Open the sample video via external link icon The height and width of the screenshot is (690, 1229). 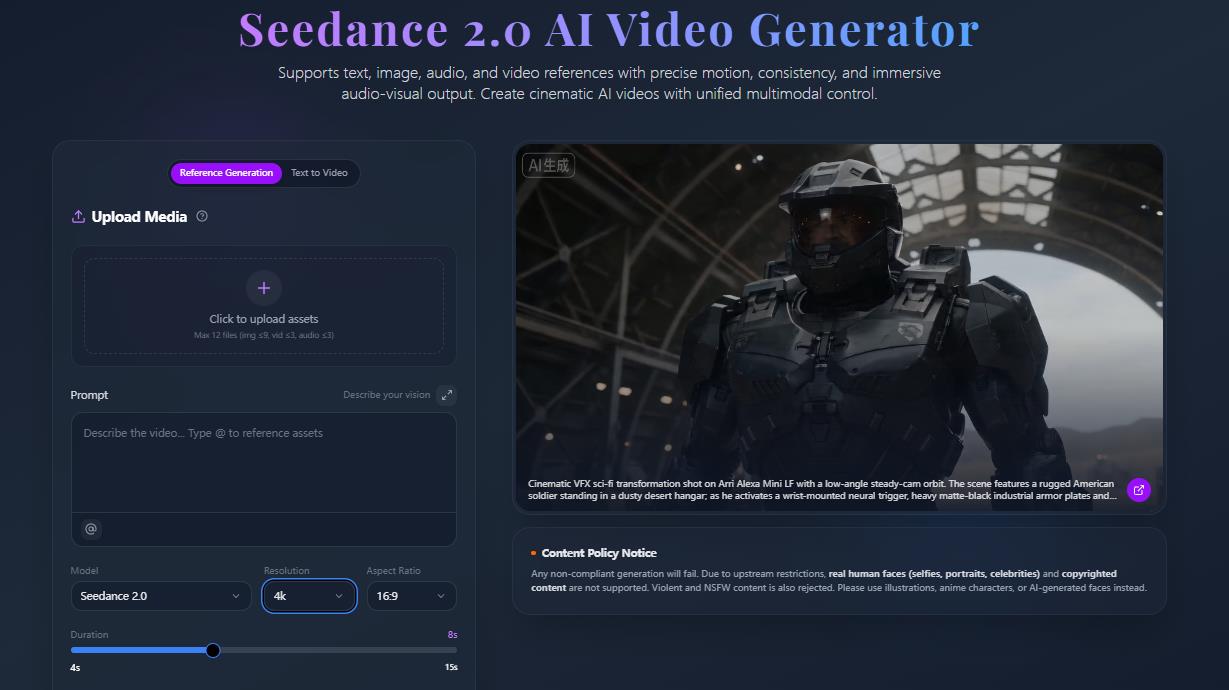[1138, 490]
